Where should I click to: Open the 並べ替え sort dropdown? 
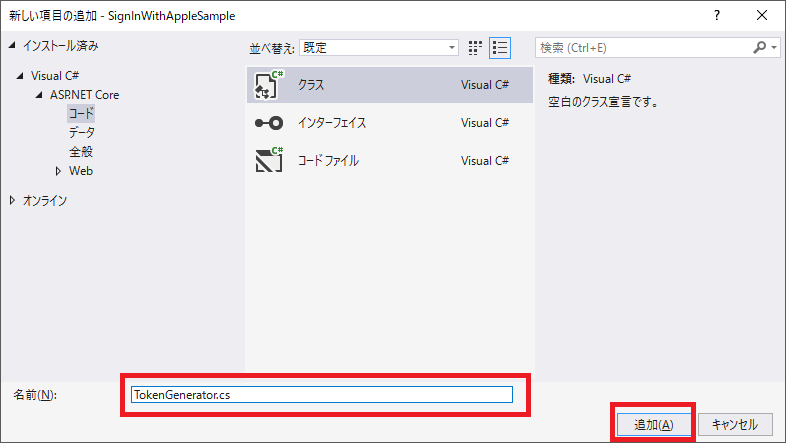379,48
